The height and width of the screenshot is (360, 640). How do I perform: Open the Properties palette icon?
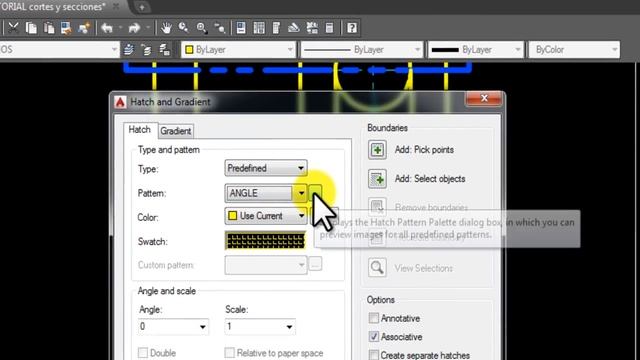(x=241, y=28)
